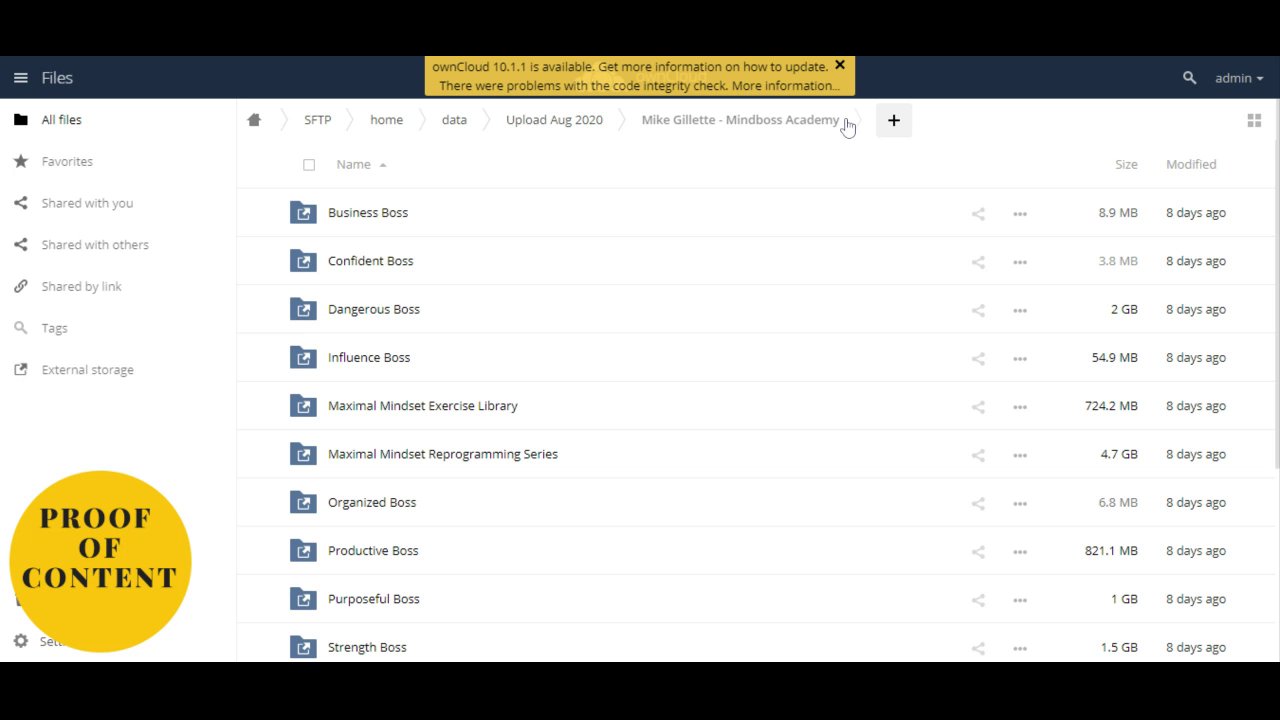Go to home folder icon in breadcrumb
The image size is (1280, 720).
click(254, 120)
